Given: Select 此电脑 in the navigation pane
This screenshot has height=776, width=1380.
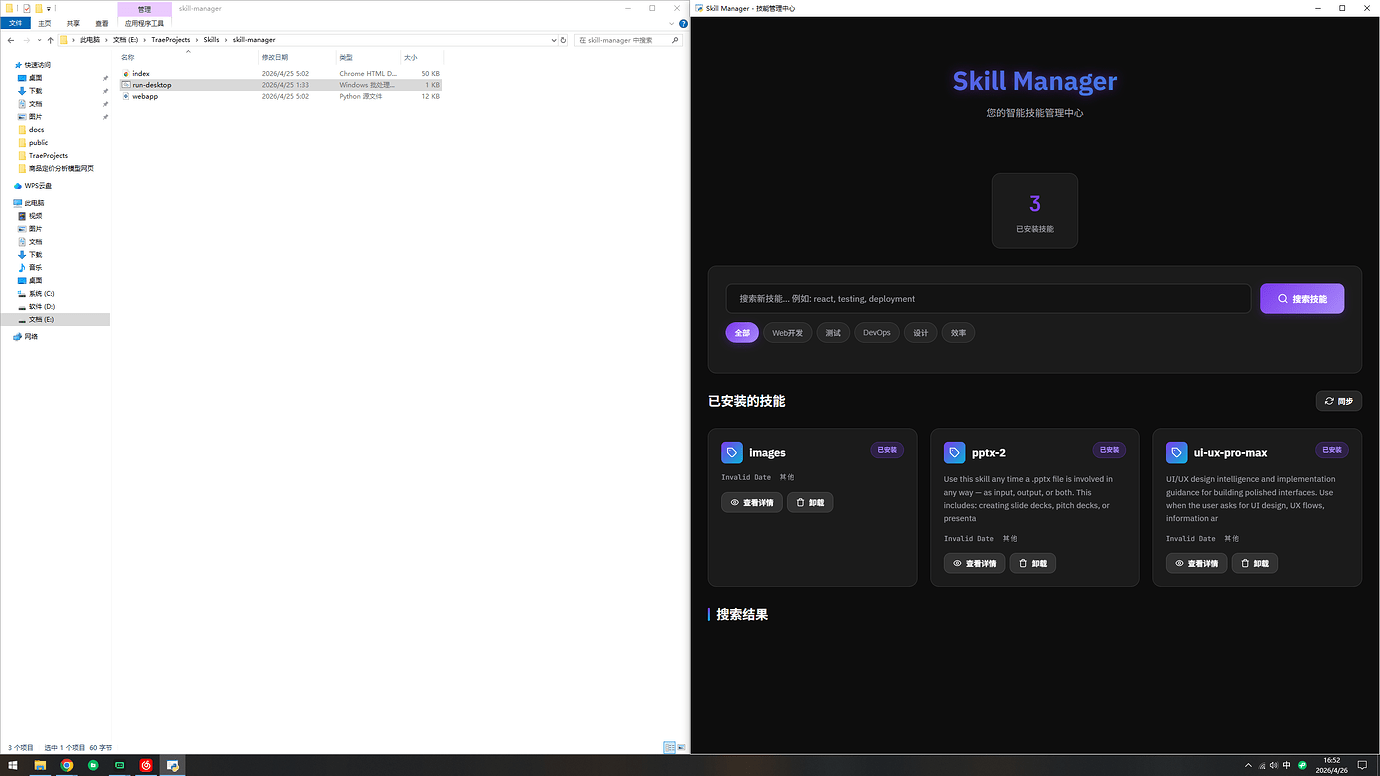Looking at the screenshot, I should click(34, 203).
